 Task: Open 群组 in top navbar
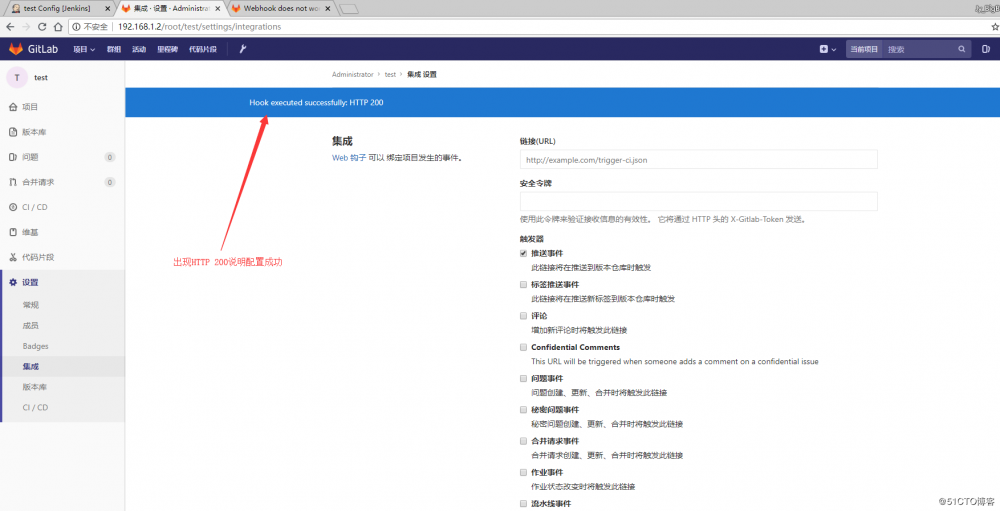(114, 49)
